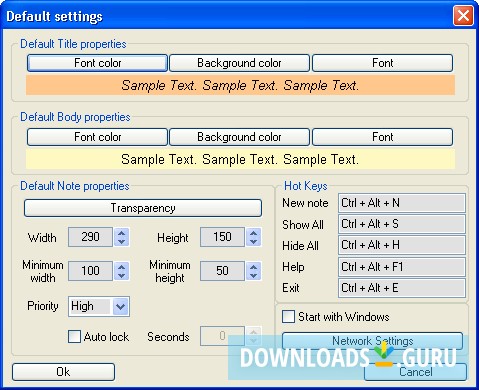
Task: Decrease the Height value with down arrow
Action: tap(254, 242)
